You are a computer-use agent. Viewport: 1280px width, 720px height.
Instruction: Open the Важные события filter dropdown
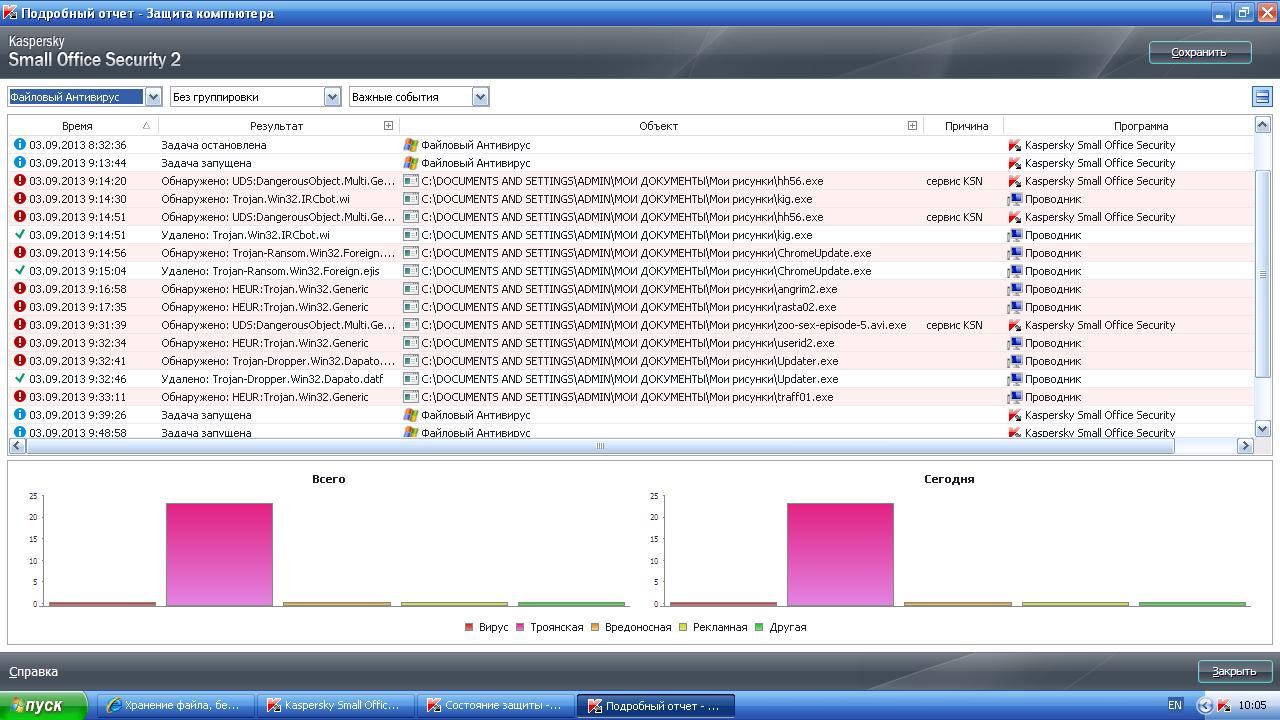[480, 97]
